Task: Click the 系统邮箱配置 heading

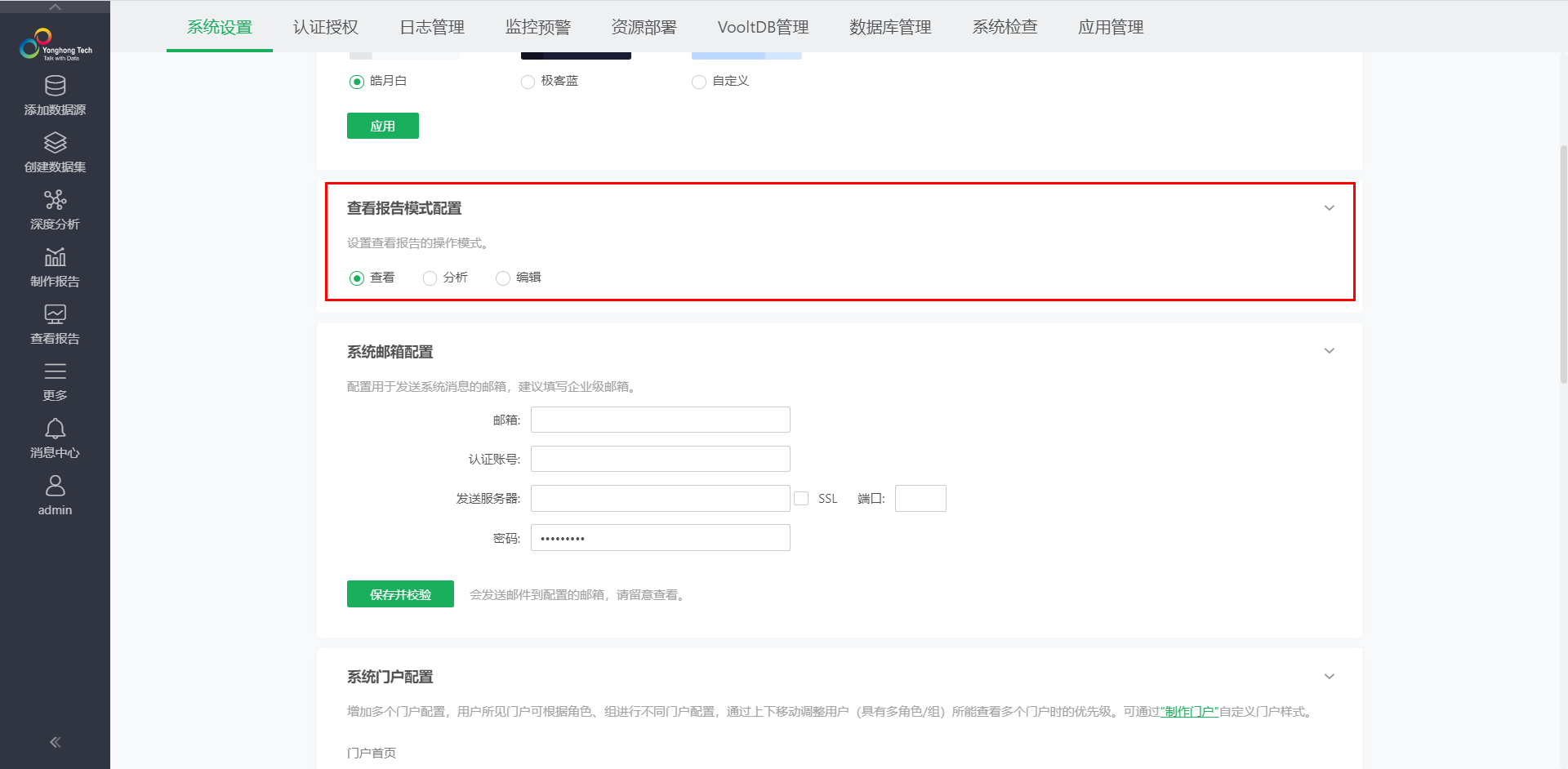Action: 390,352
